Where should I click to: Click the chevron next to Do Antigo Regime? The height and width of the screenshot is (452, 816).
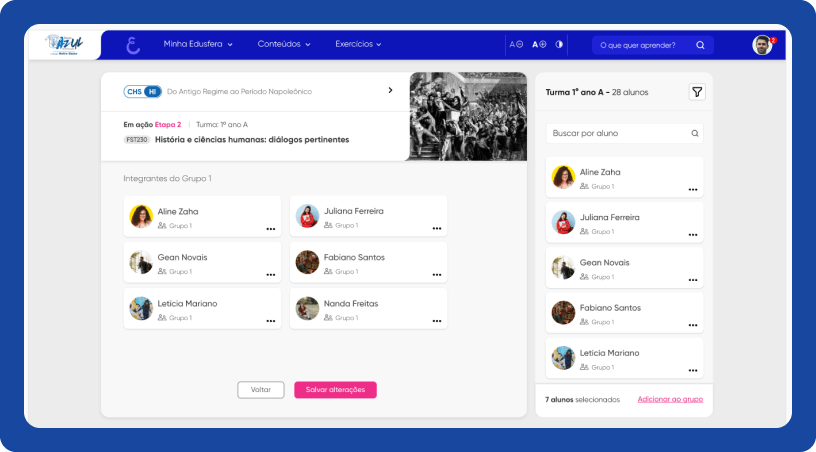390,91
